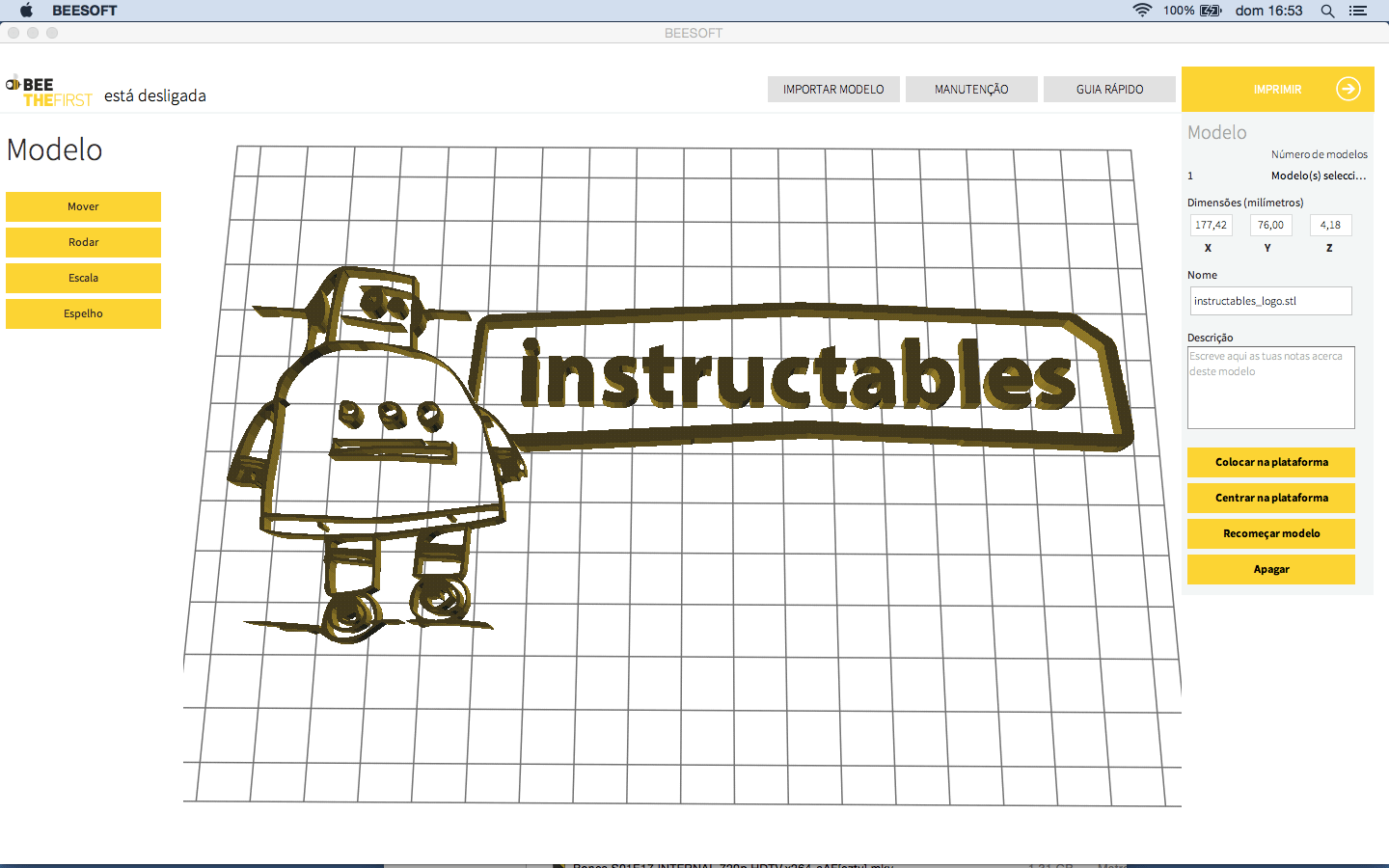The width and height of the screenshot is (1389, 868).
Task: Open the Apple menu
Action: [x=24, y=10]
